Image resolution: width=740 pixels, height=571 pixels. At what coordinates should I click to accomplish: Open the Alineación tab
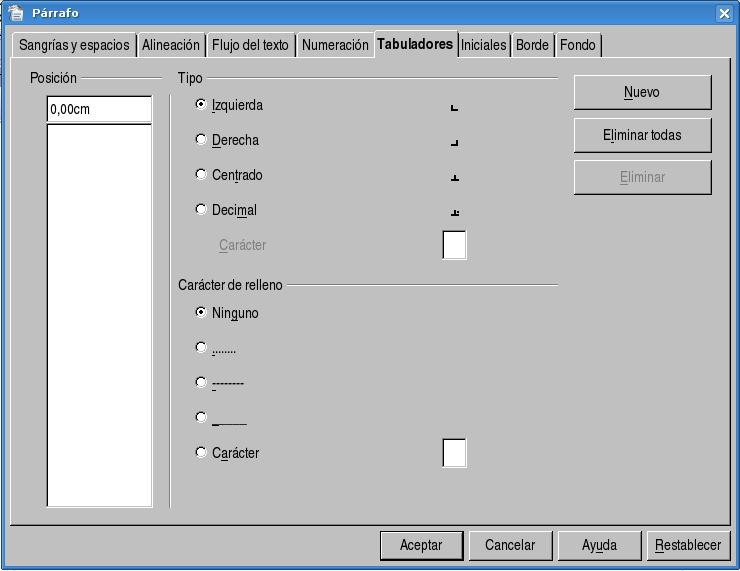click(x=171, y=45)
